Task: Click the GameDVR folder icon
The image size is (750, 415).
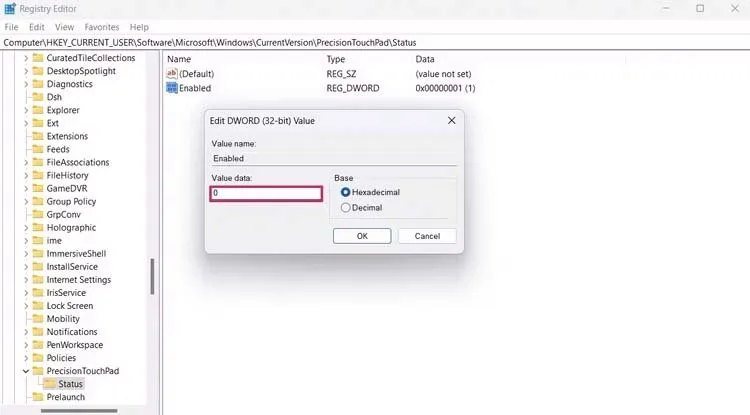Action: click(x=38, y=188)
